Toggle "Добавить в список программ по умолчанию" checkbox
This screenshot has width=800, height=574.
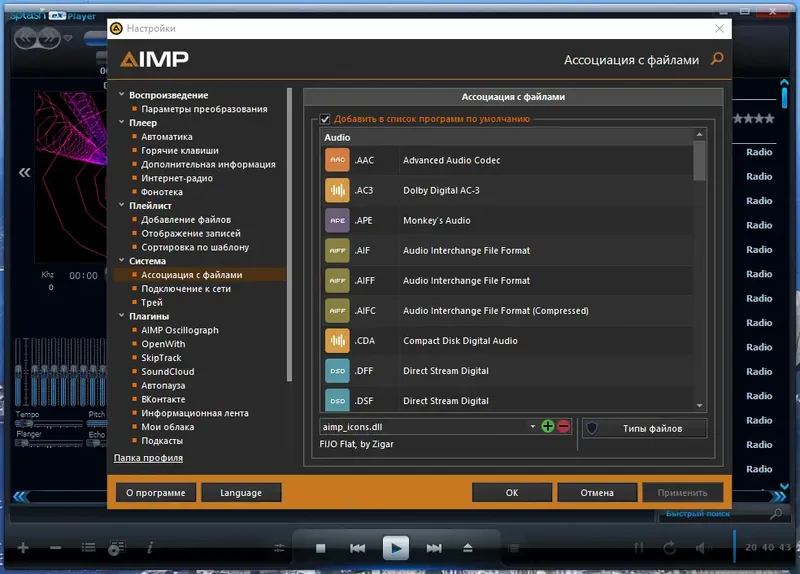[325, 119]
